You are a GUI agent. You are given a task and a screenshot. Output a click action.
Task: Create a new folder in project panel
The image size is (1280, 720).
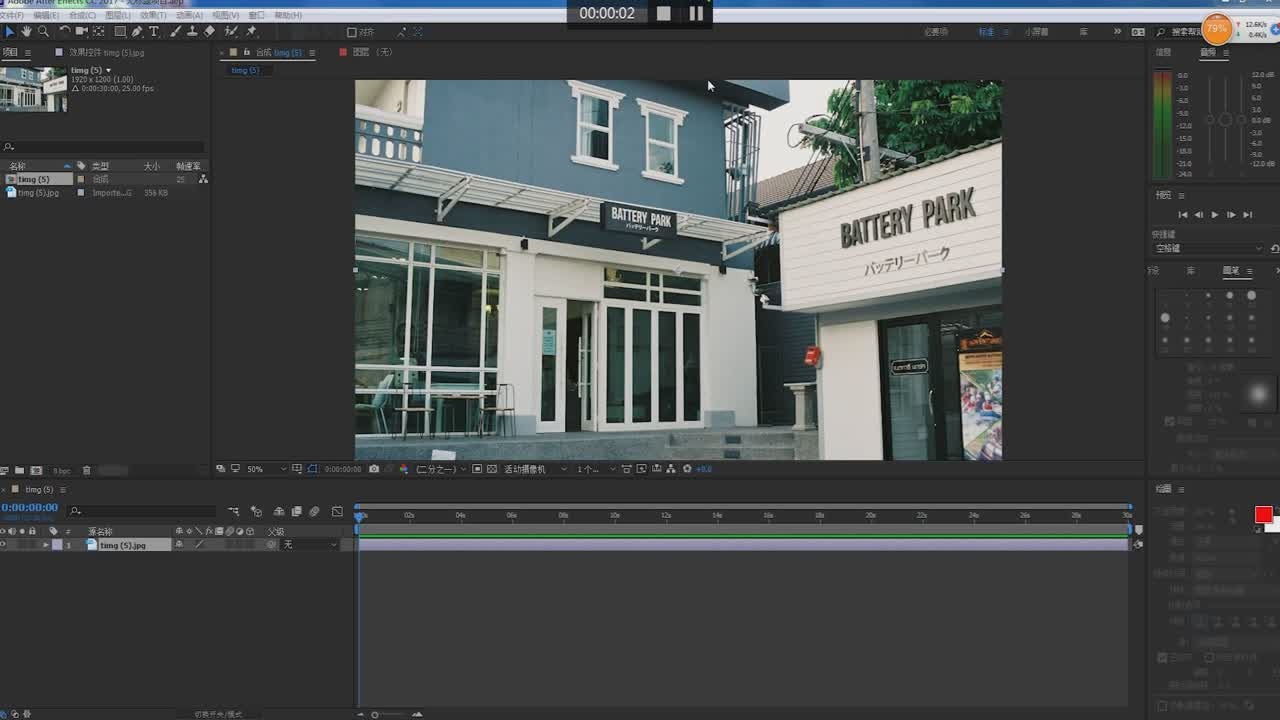[19, 470]
